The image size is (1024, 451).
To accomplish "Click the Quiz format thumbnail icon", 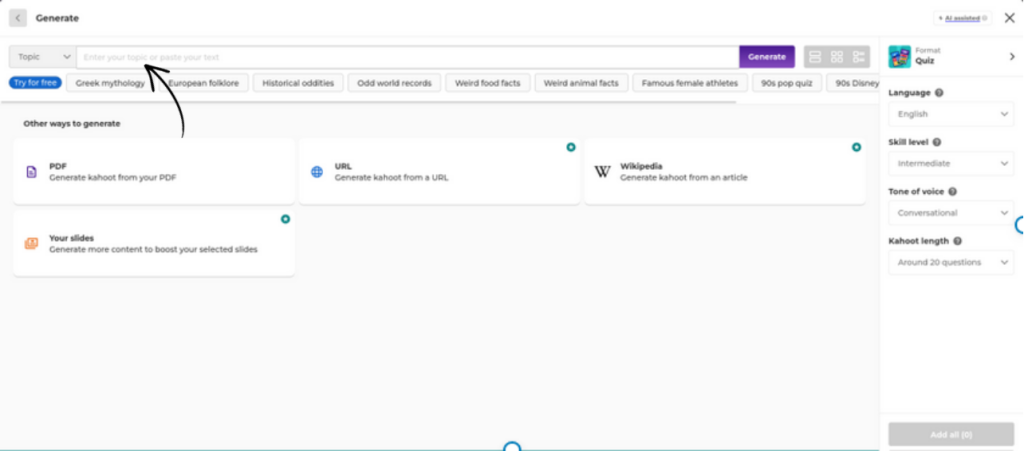I will [x=900, y=56].
